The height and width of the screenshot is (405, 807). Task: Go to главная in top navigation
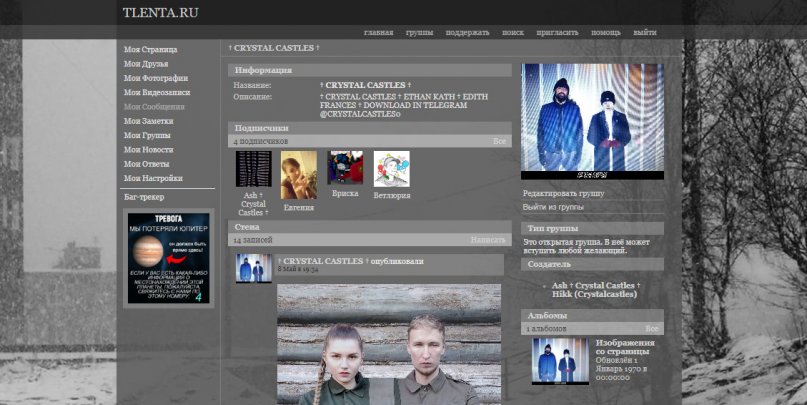378,32
